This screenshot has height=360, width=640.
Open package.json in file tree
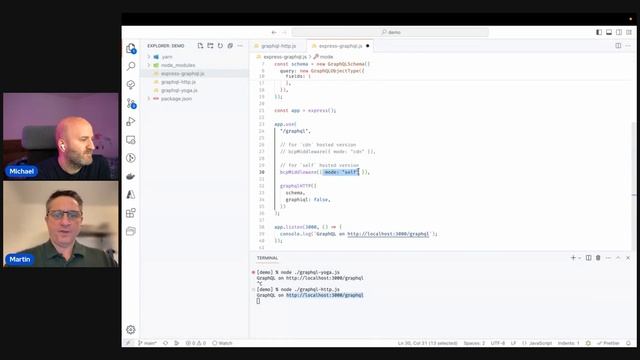point(176,99)
